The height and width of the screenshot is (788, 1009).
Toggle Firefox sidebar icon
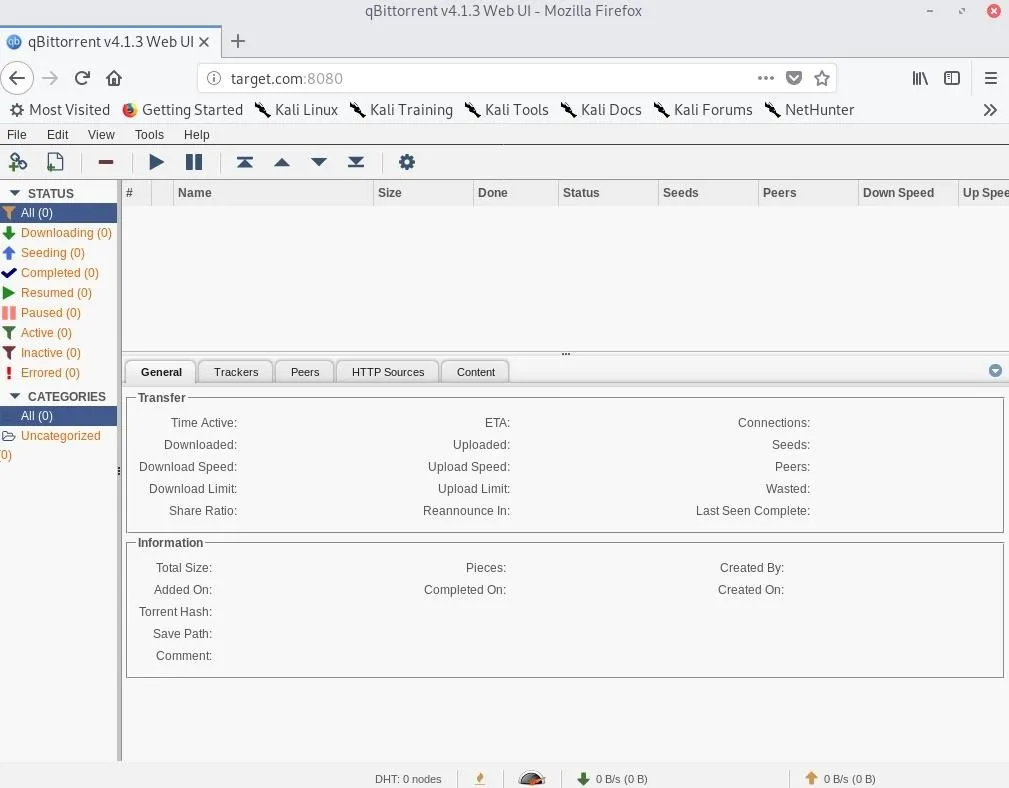click(952, 78)
